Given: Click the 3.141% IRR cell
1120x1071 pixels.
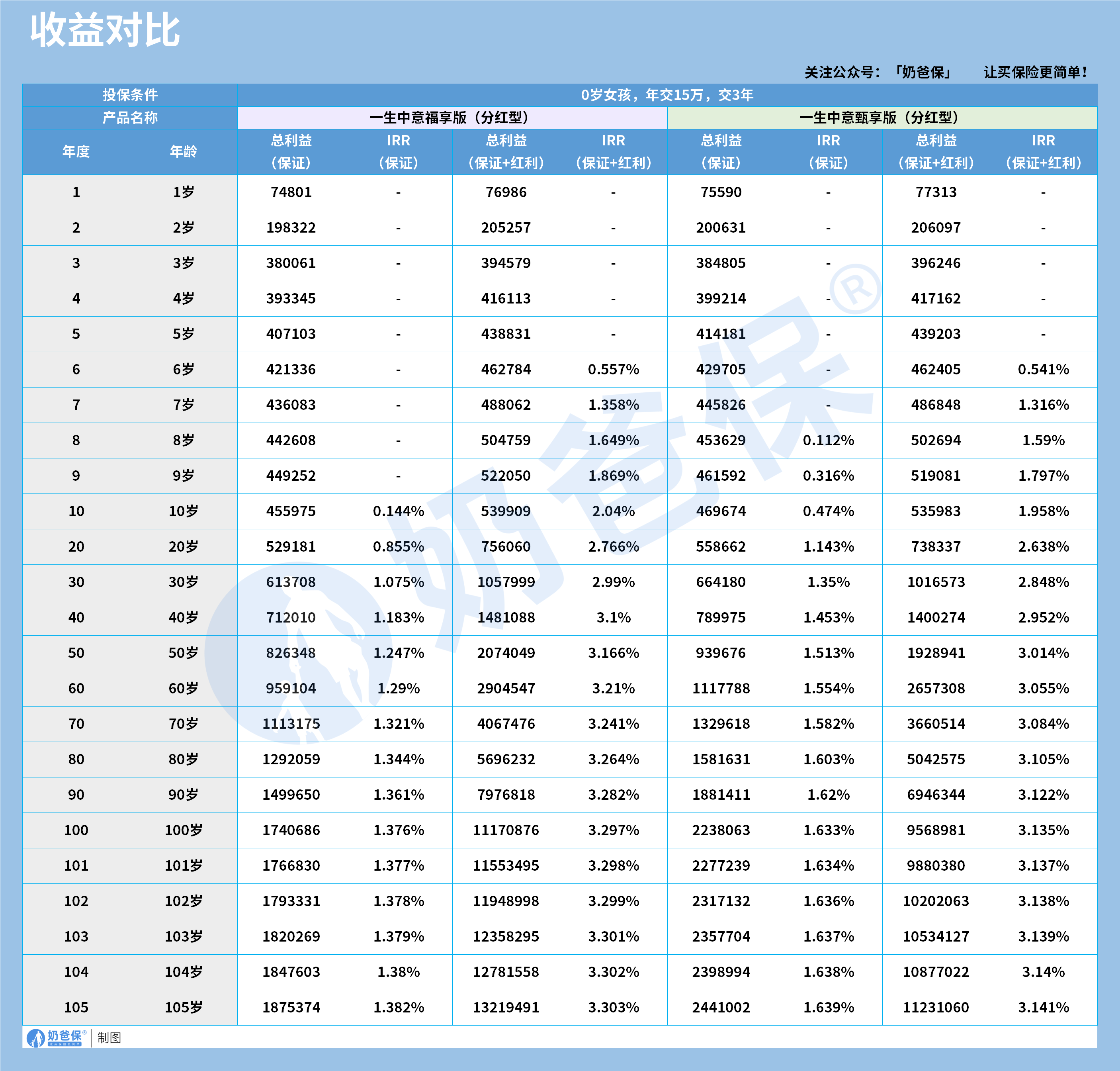Looking at the screenshot, I should [1043, 1007].
